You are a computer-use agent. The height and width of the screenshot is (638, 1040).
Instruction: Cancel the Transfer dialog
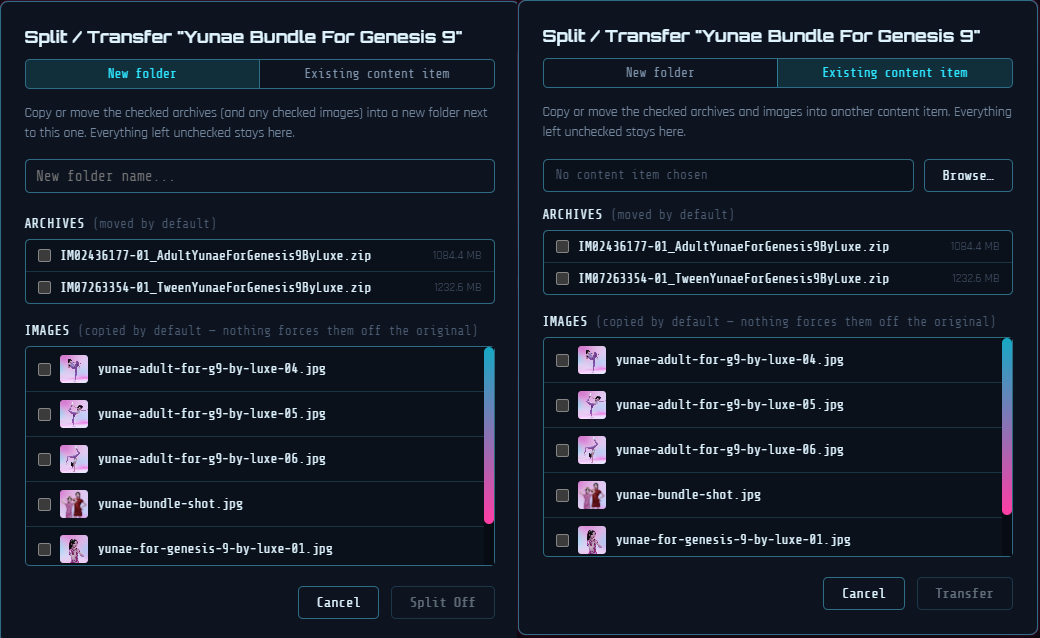pos(864,594)
